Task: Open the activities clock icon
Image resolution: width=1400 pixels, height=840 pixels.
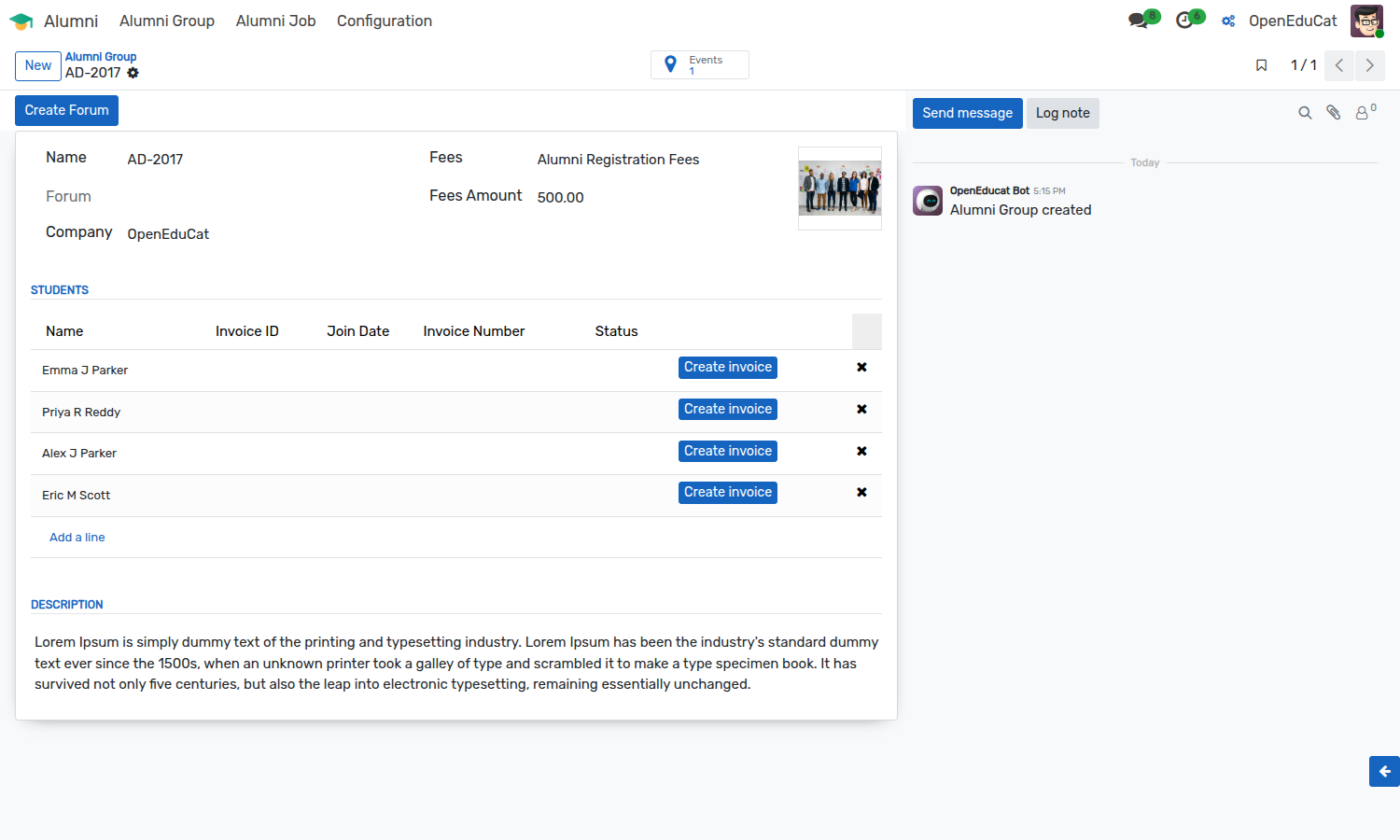Action: pyautogui.click(x=1184, y=21)
